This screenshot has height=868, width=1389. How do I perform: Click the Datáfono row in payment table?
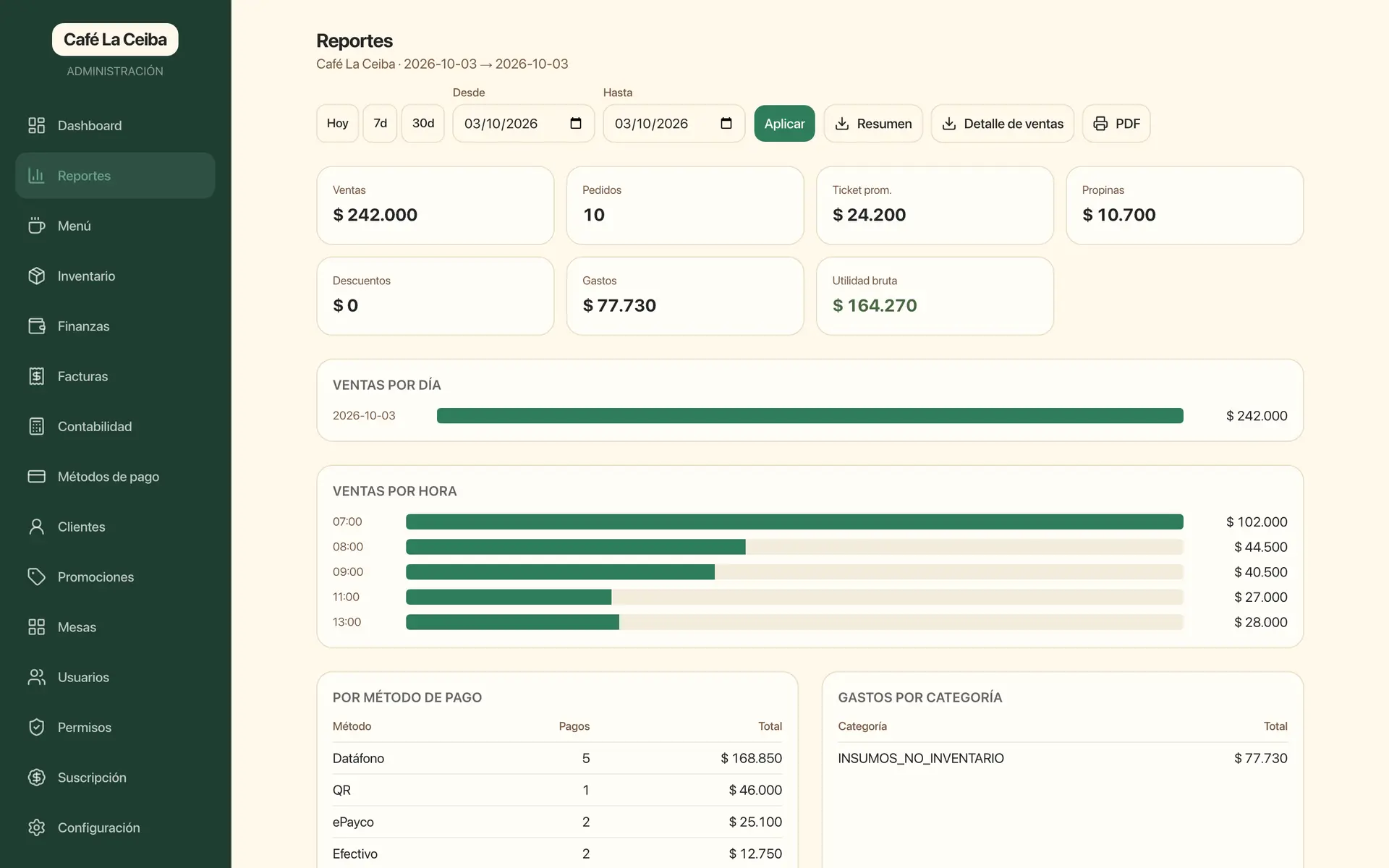pos(557,758)
